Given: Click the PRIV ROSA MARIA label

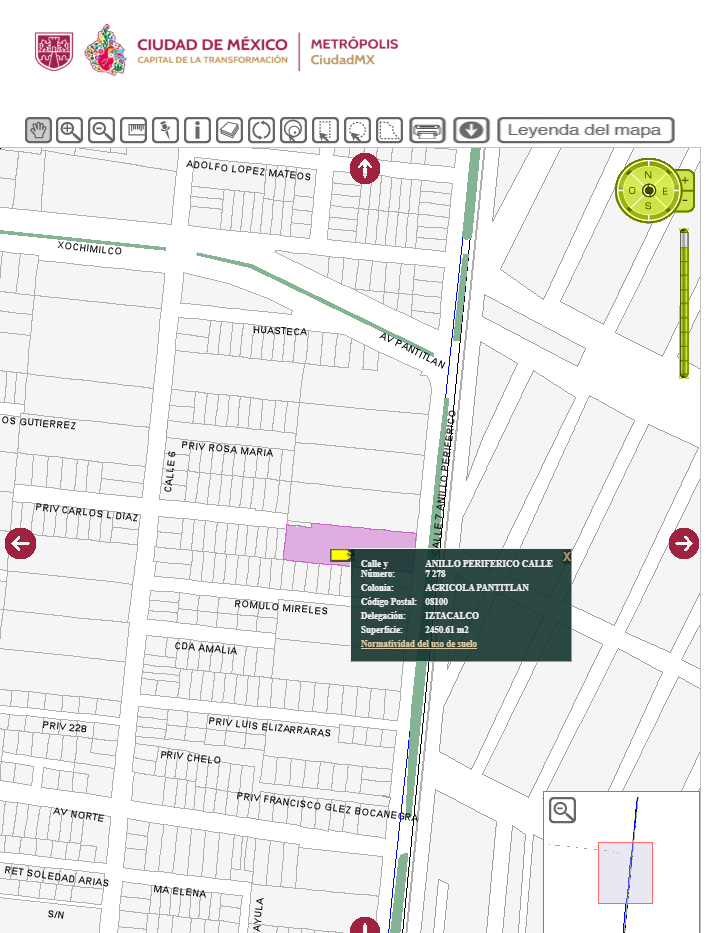Looking at the screenshot, I should click(227, 449).
